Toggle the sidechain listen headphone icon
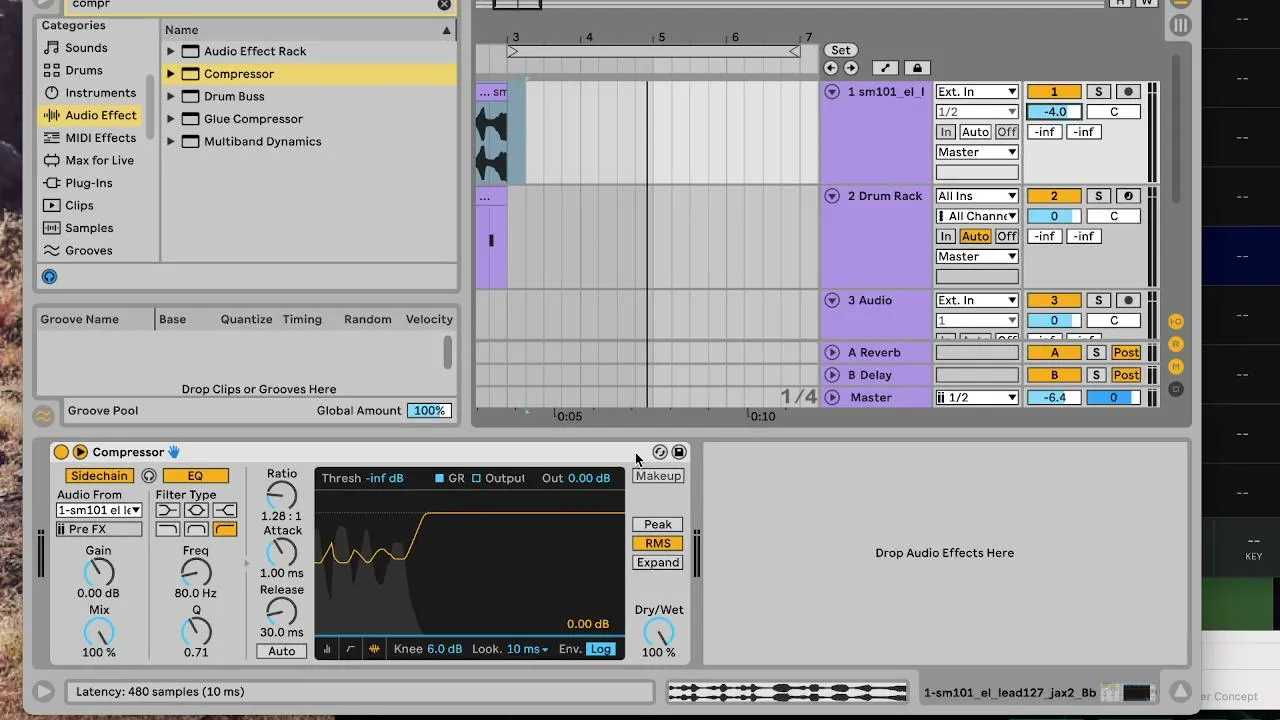1280x720 pixels. point(149,476)
